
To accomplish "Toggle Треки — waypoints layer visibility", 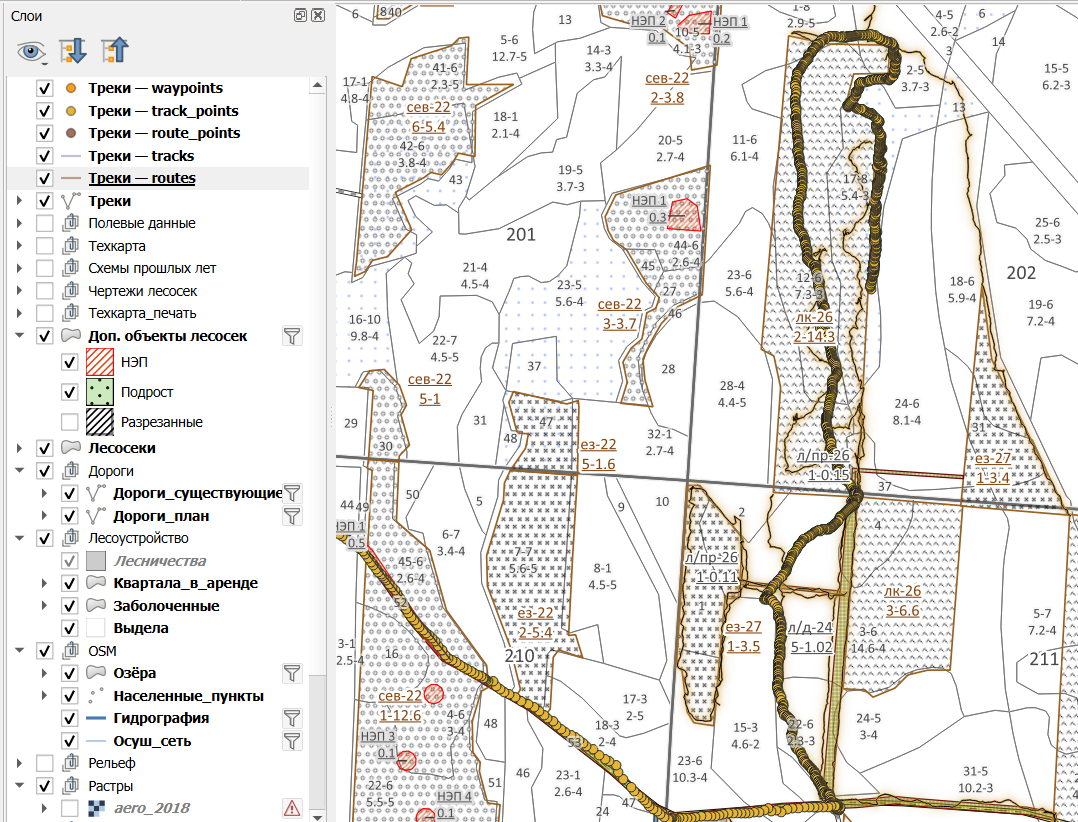I will point(45,89).
